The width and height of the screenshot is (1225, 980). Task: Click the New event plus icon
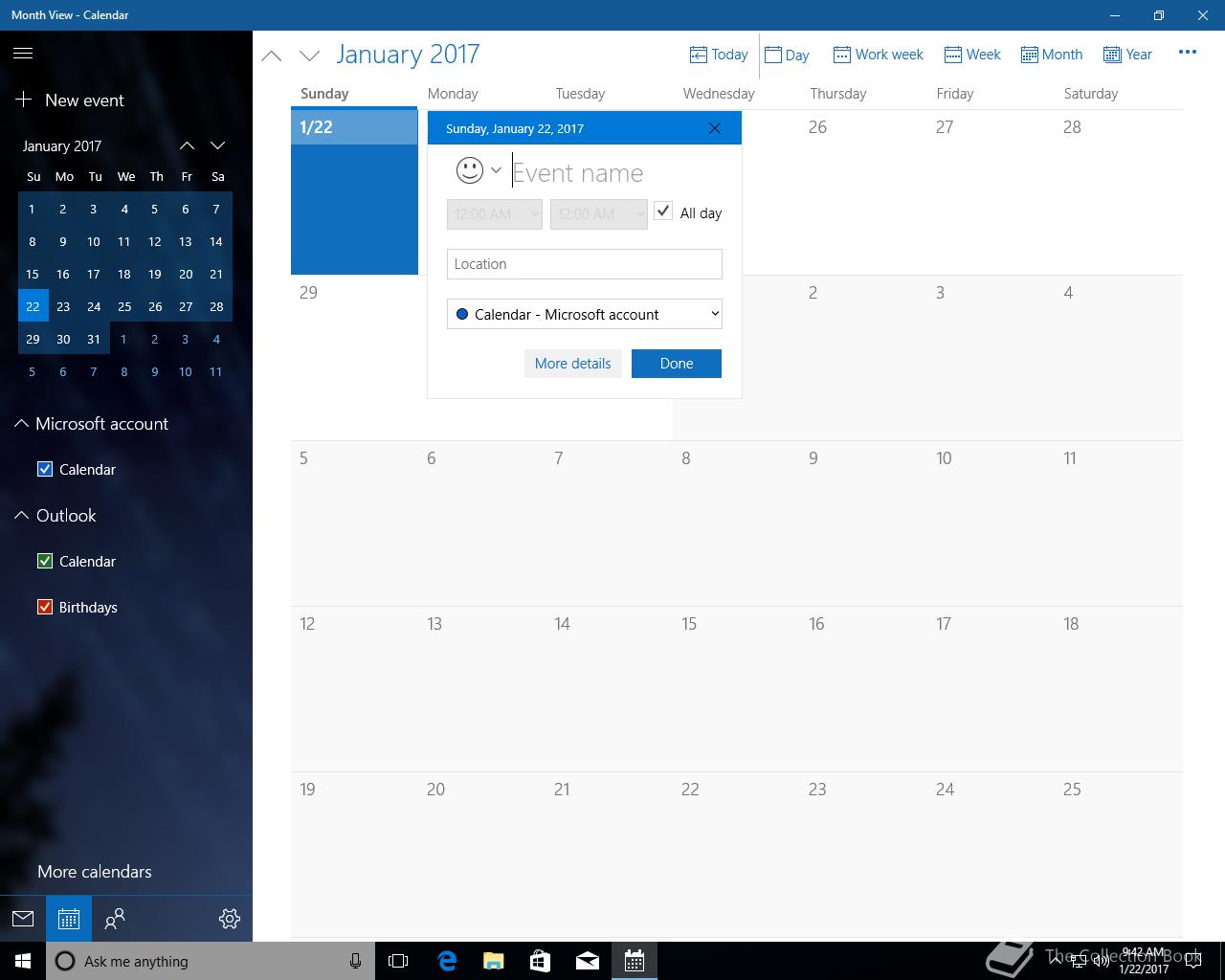pyautogui.click(x=24, y=100)
